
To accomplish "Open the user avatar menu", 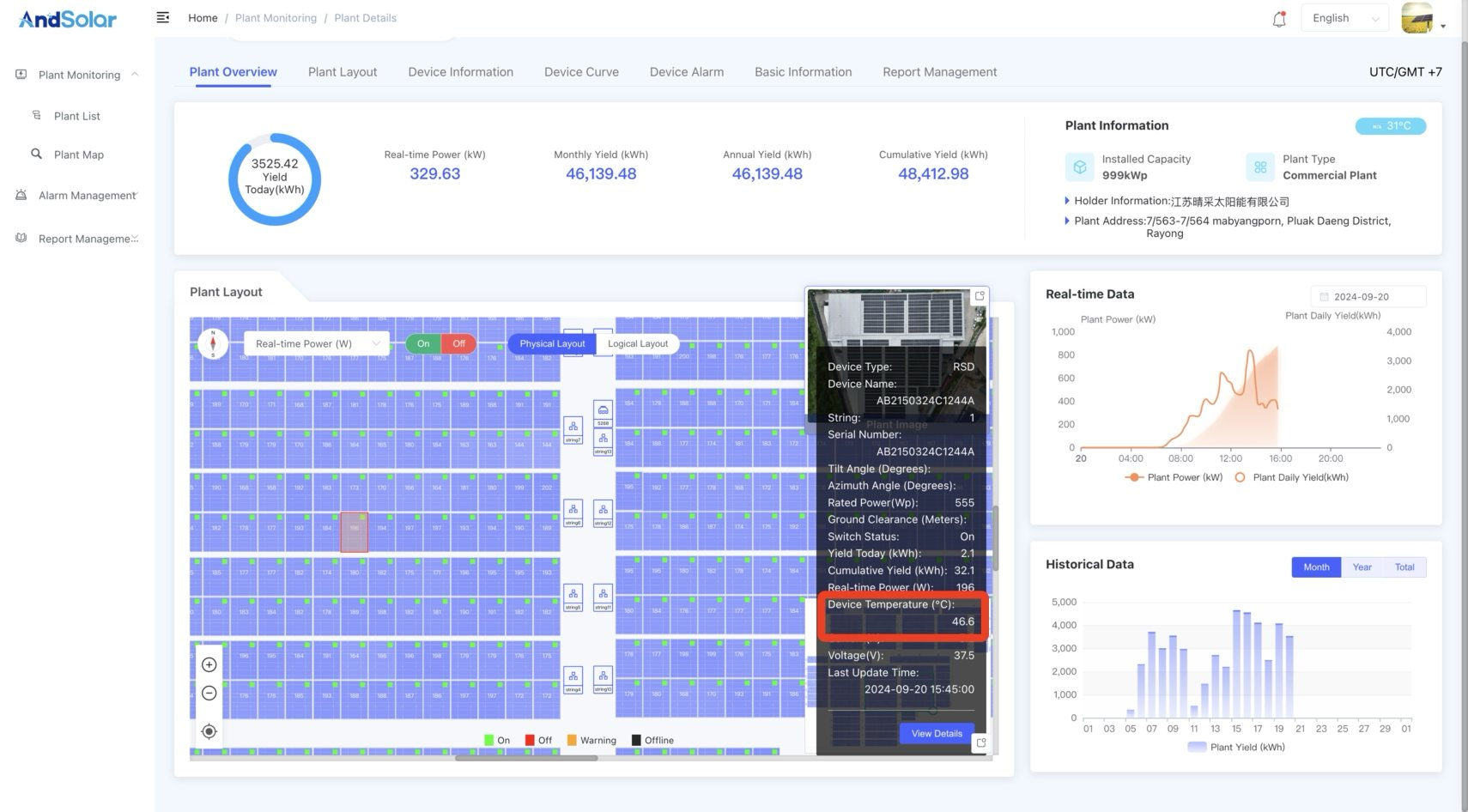I will point(1417,18).
